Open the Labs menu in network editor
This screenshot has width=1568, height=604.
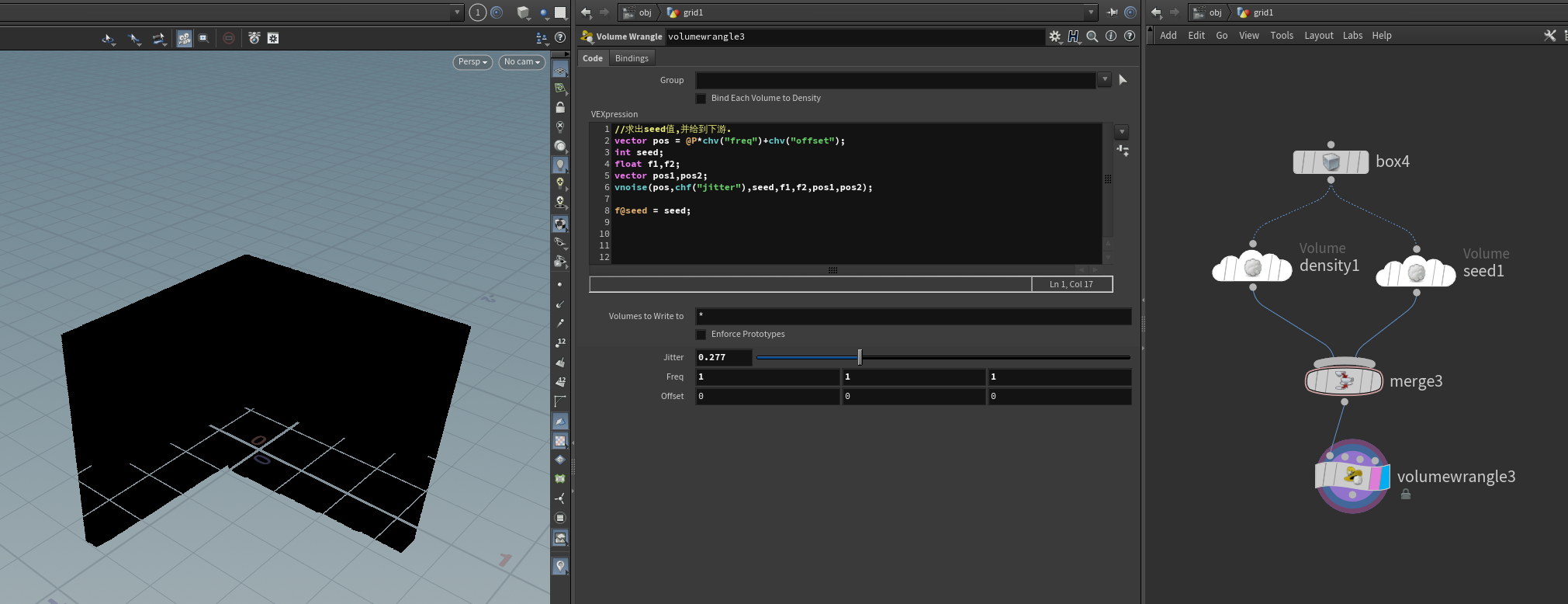[x=1352, y=36]
